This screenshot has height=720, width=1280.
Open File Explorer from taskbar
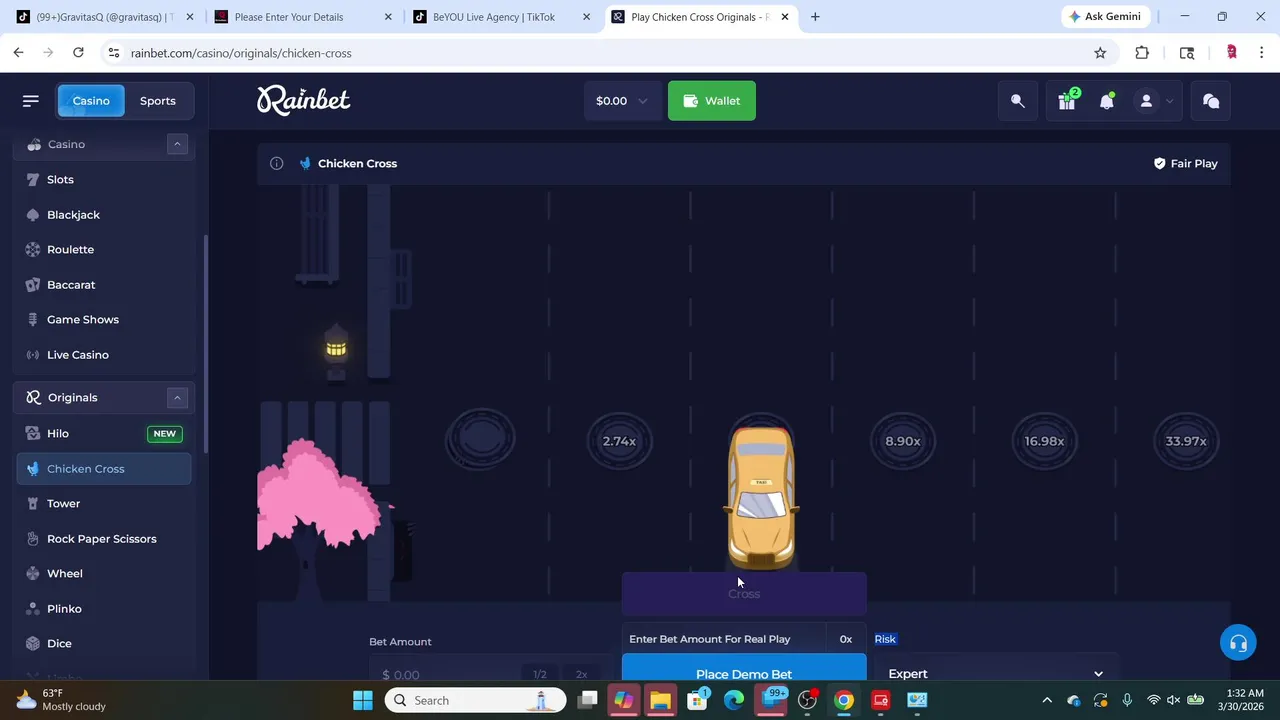tap(660, 700)
